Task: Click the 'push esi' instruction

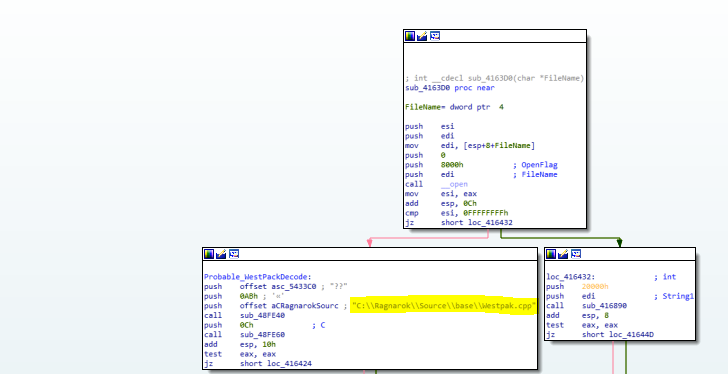Action: 430,126
